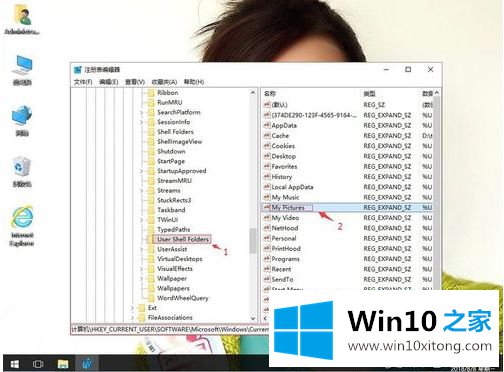Screen dimensions: 504x372
Task: Click the 类型 column header
Action: click(369, 94)
